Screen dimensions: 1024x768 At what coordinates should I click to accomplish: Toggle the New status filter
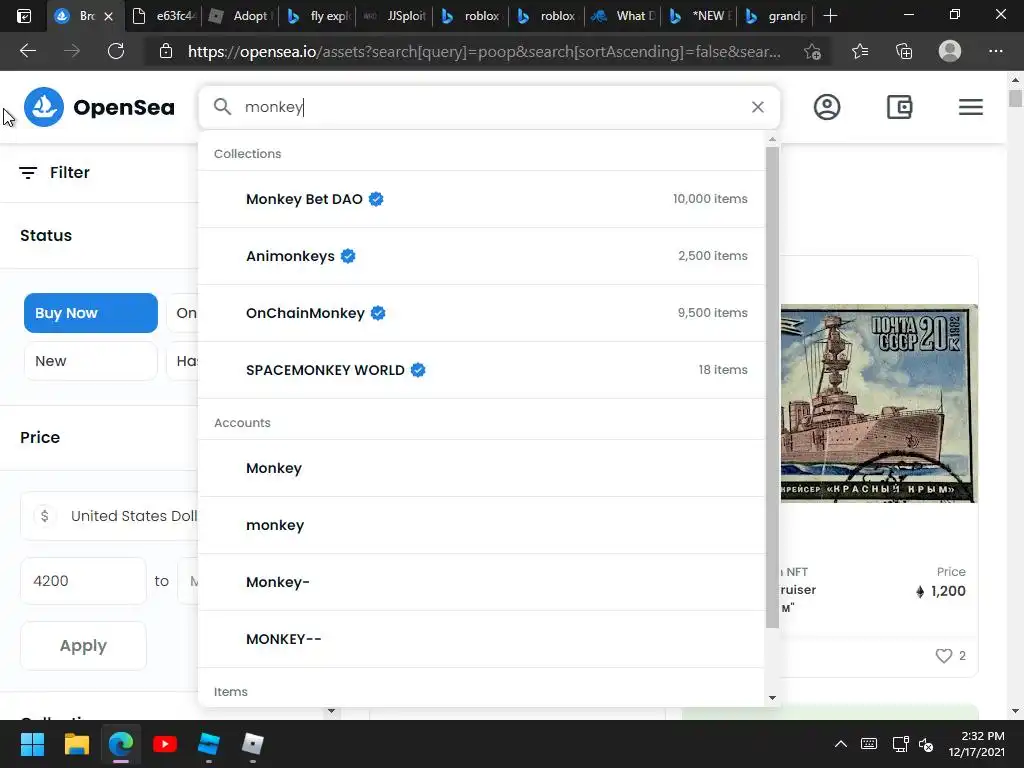point(91,361)
